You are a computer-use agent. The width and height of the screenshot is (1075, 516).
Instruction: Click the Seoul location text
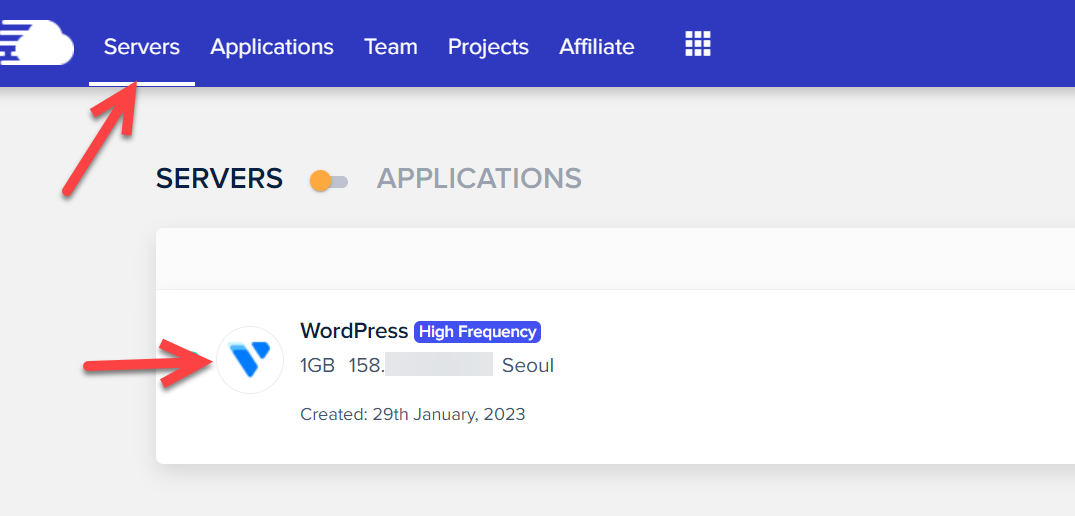tap(528, 366)
